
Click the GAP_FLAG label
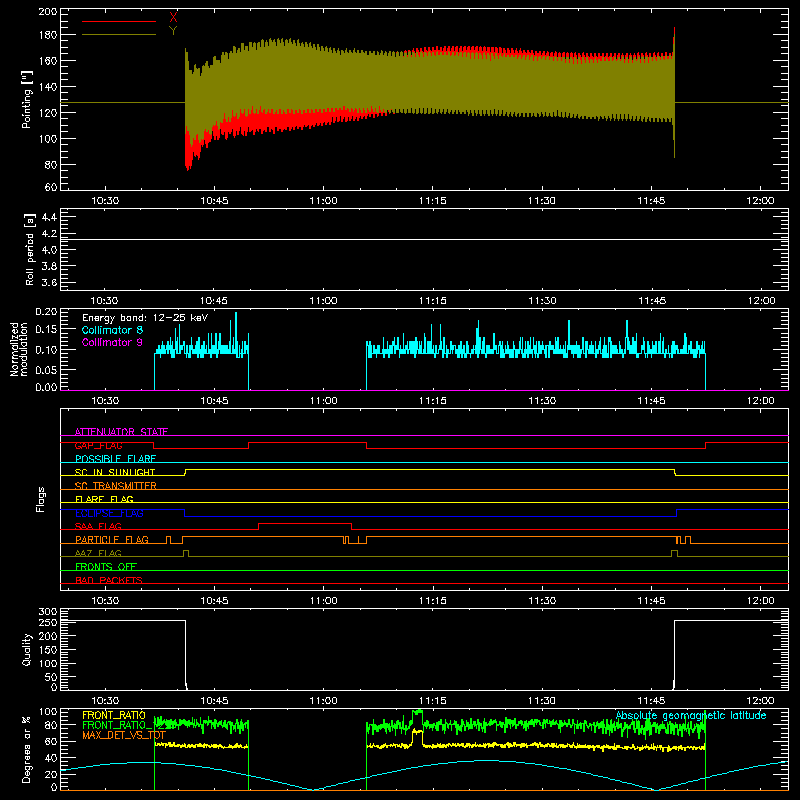click(x=98, y=445)
